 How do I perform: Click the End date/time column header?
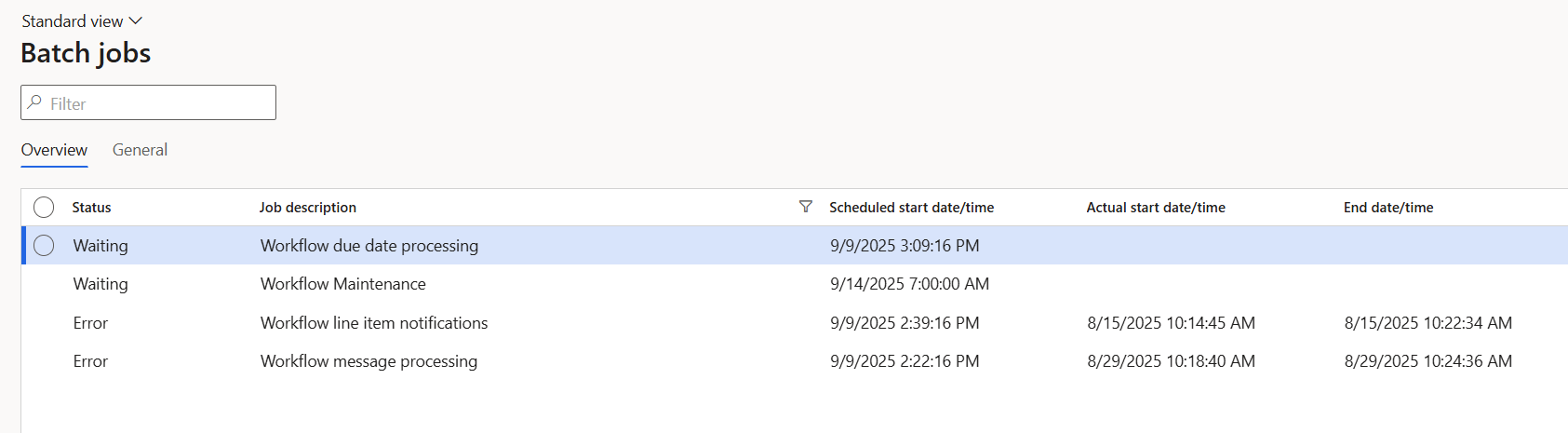[1387, 208]
